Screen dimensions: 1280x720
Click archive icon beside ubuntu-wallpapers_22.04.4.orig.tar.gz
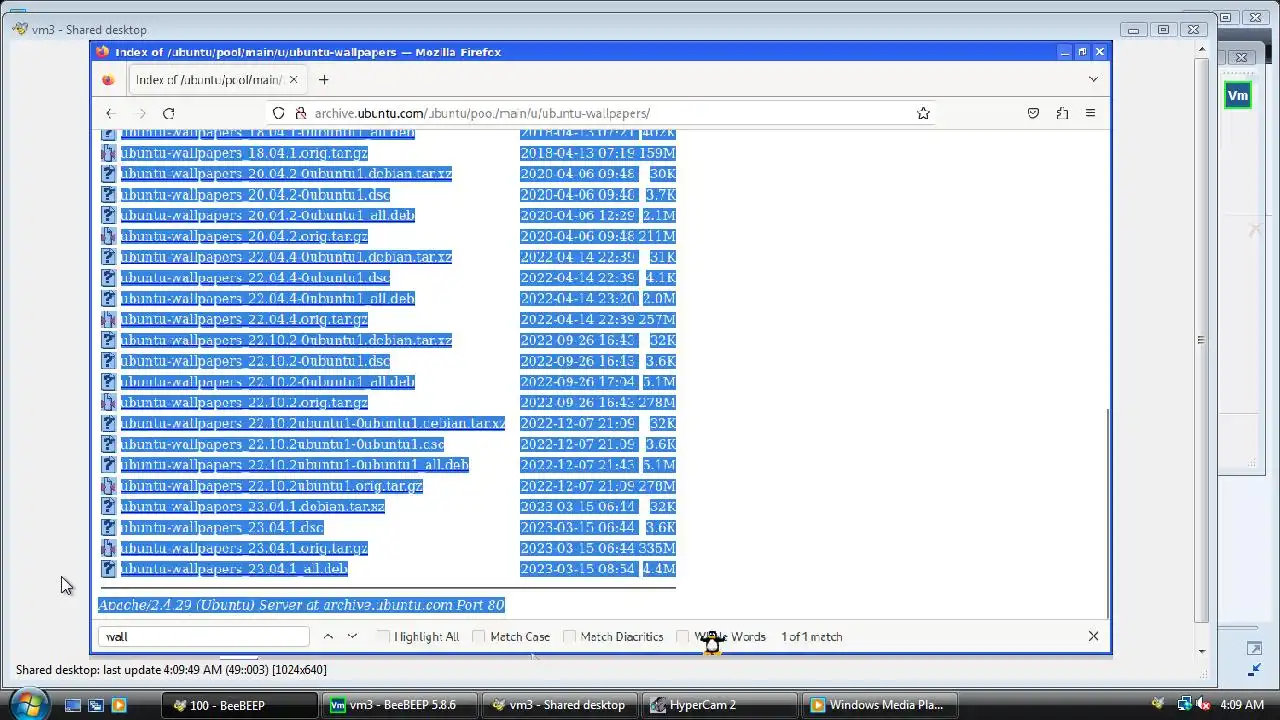click(109, 319)
